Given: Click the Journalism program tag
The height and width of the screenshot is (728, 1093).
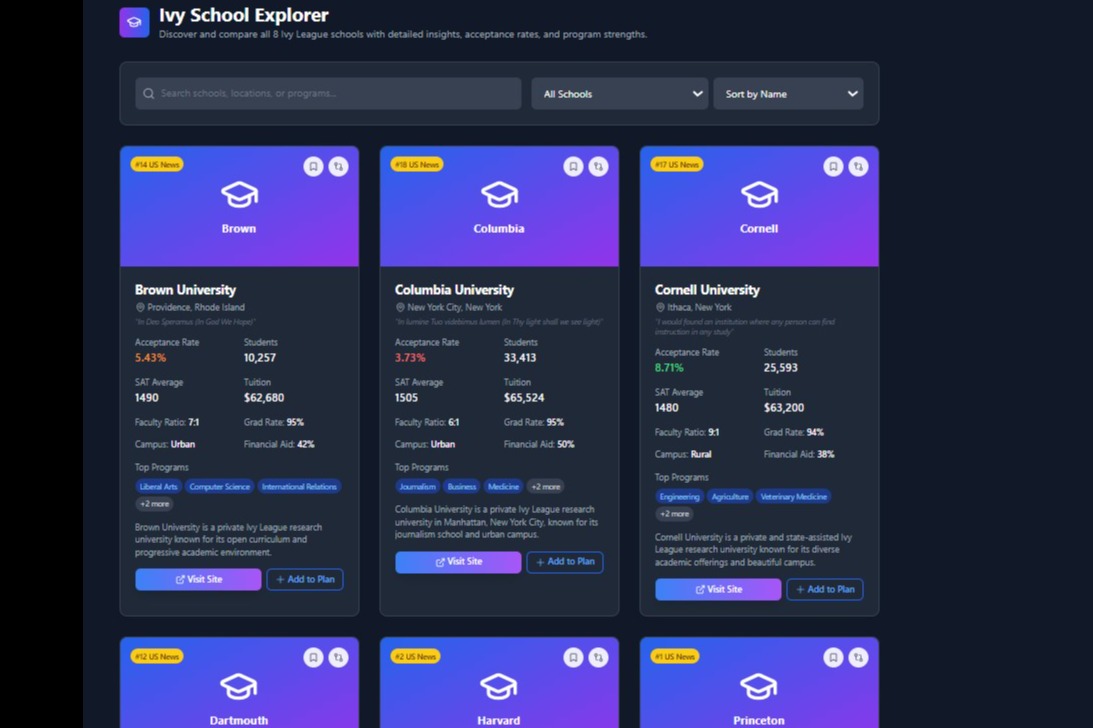Looking at the screenshot, I should [x=418, y=487].
